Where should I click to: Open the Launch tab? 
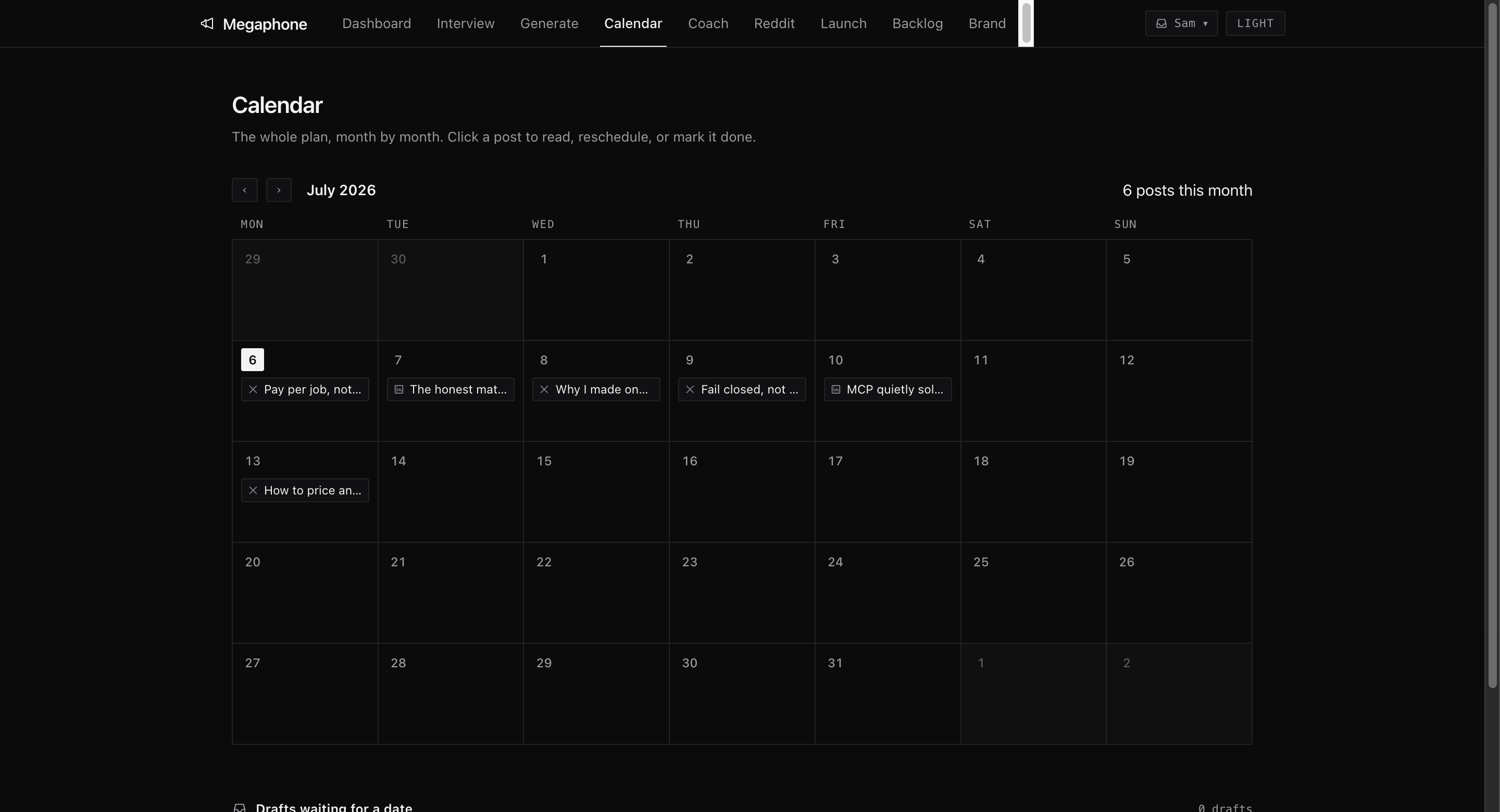tap(844, 23)
